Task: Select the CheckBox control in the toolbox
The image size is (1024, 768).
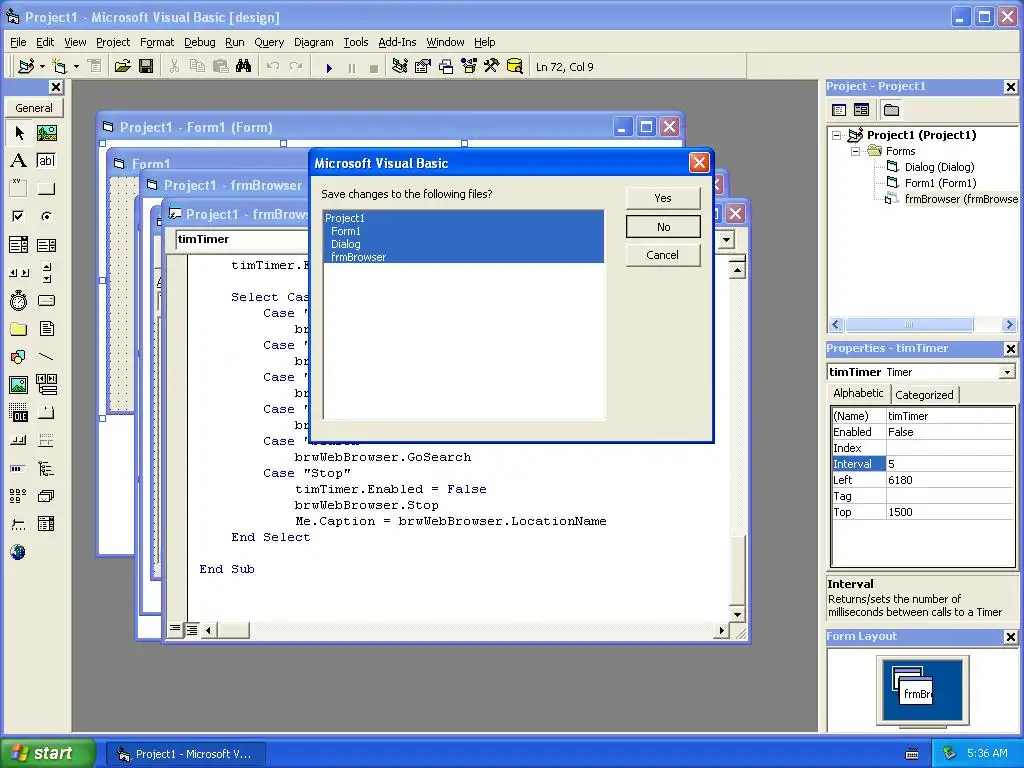Action: tap(19, 216)
